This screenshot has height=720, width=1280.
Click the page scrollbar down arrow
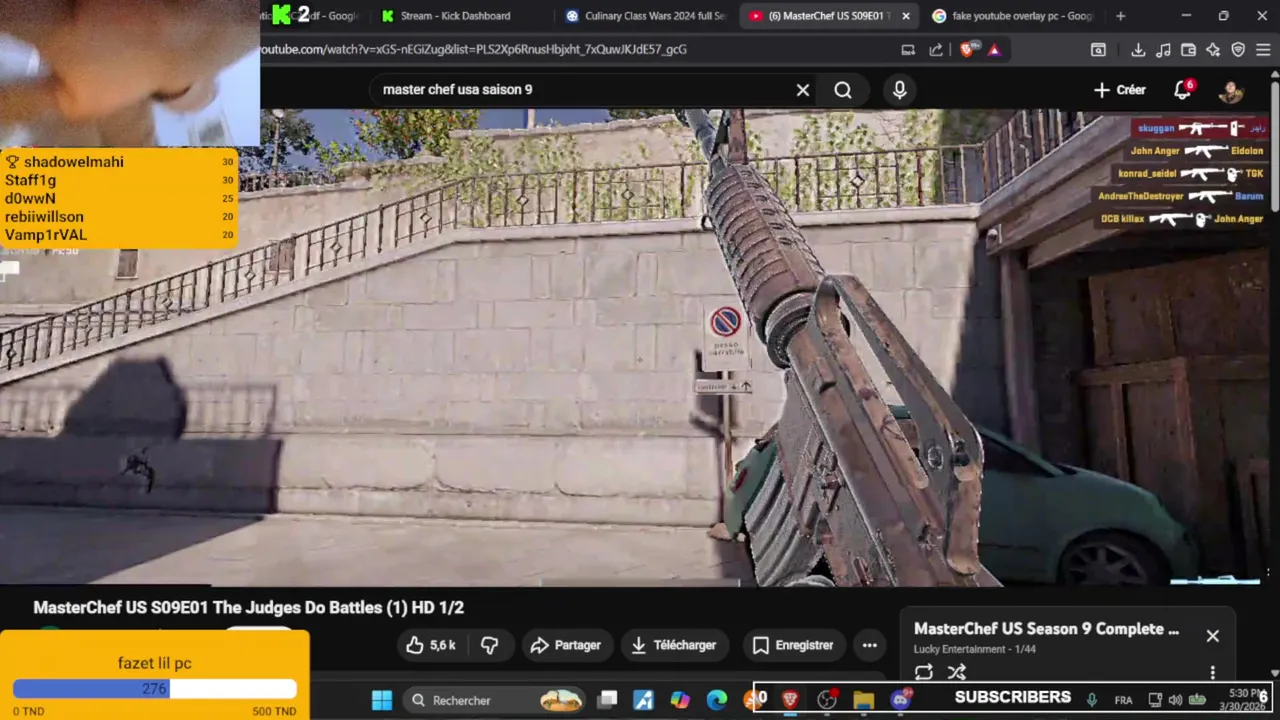1274,674
